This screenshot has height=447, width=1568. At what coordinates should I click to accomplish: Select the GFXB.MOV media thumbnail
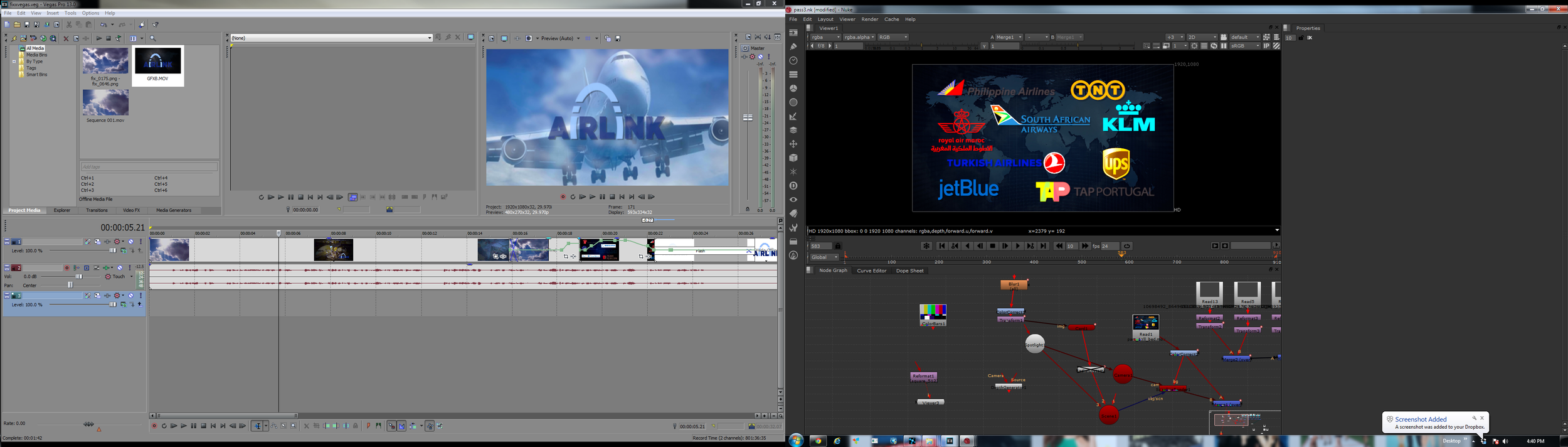(x=158, y=65)
